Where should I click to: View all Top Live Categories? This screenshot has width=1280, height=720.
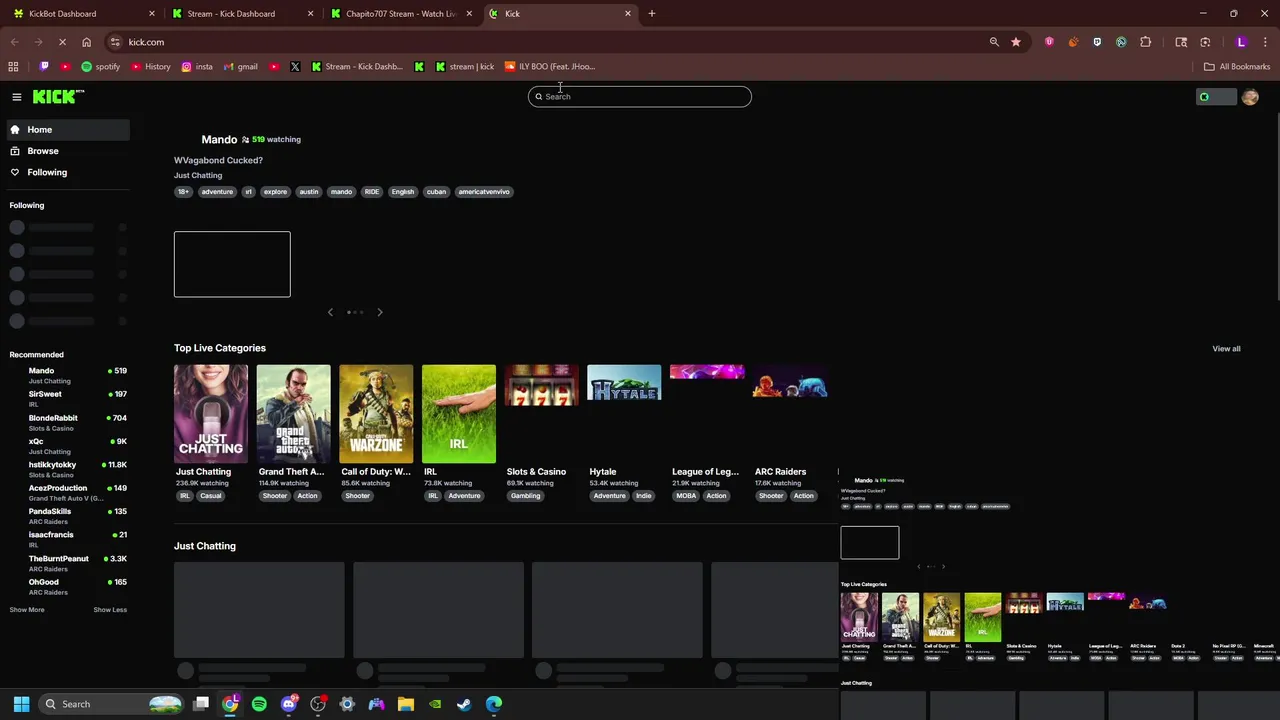1226,349
